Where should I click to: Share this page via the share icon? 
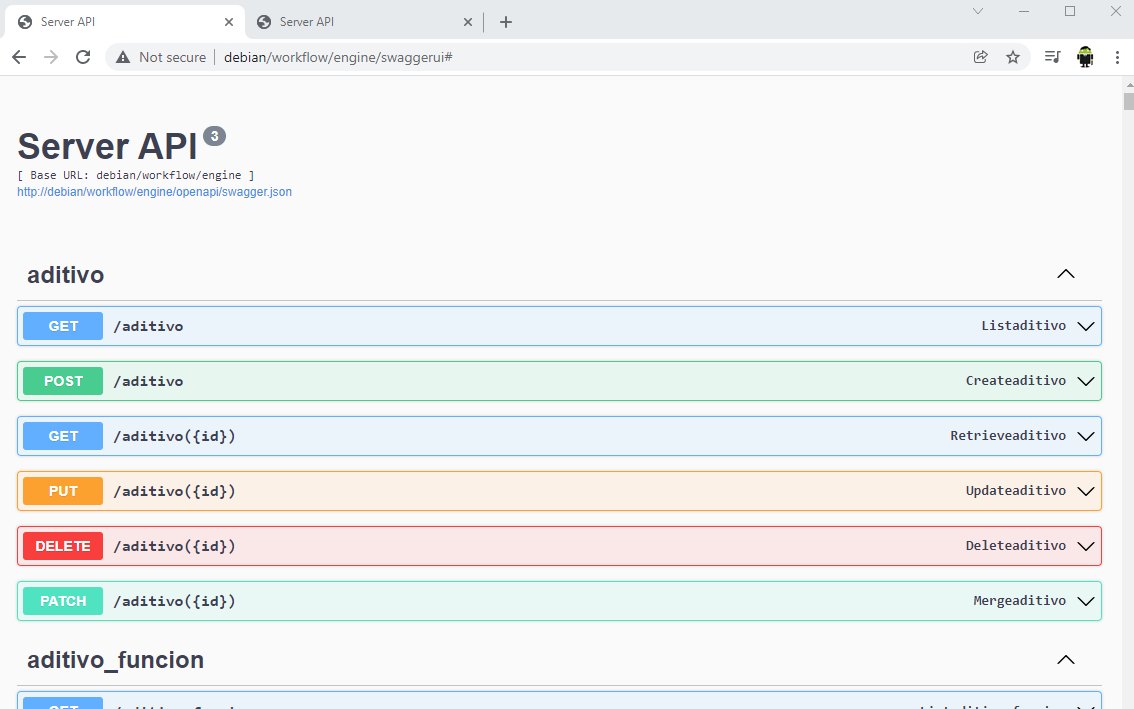[x=981, y=57]
